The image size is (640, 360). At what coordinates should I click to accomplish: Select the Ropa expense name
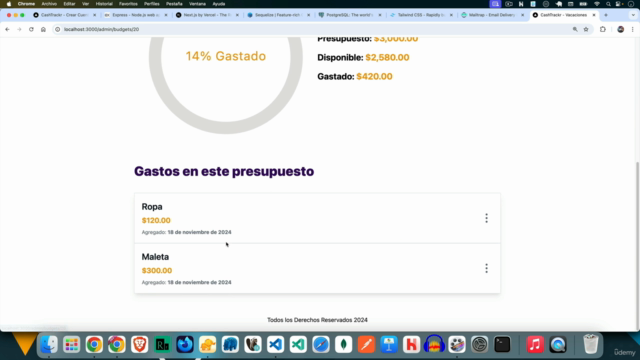click(x=152, y=207)
